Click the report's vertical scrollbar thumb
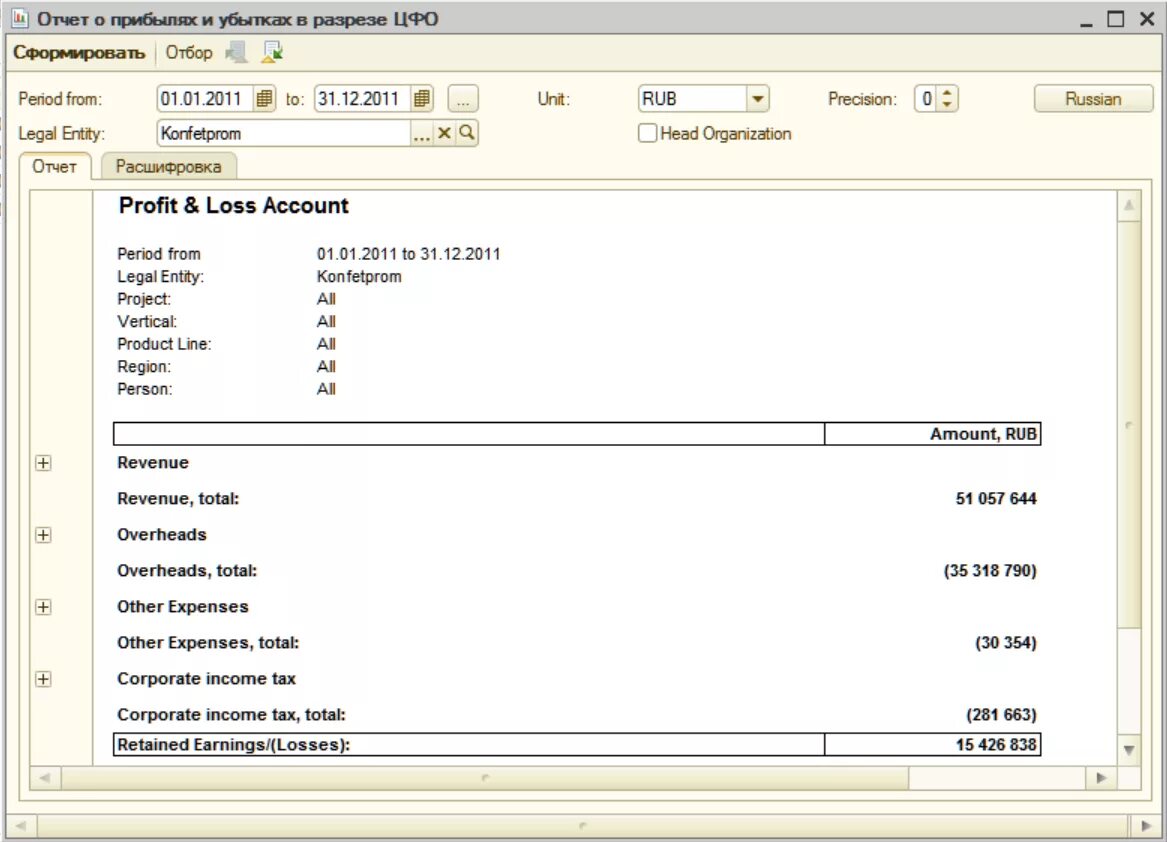This screenshot has height=842, width=1167. (x=1129, y=424)
